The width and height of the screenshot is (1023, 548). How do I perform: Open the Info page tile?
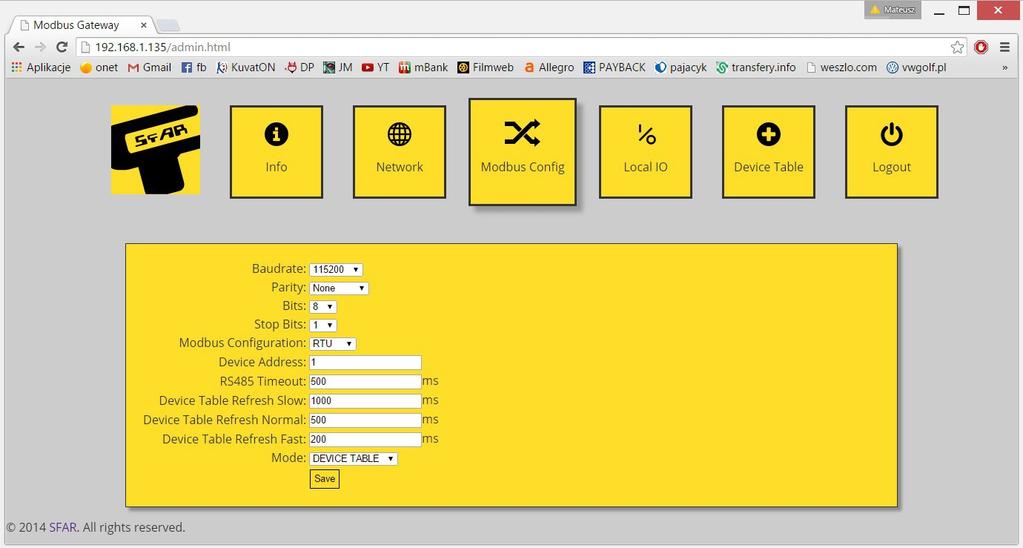pos(276,152)
